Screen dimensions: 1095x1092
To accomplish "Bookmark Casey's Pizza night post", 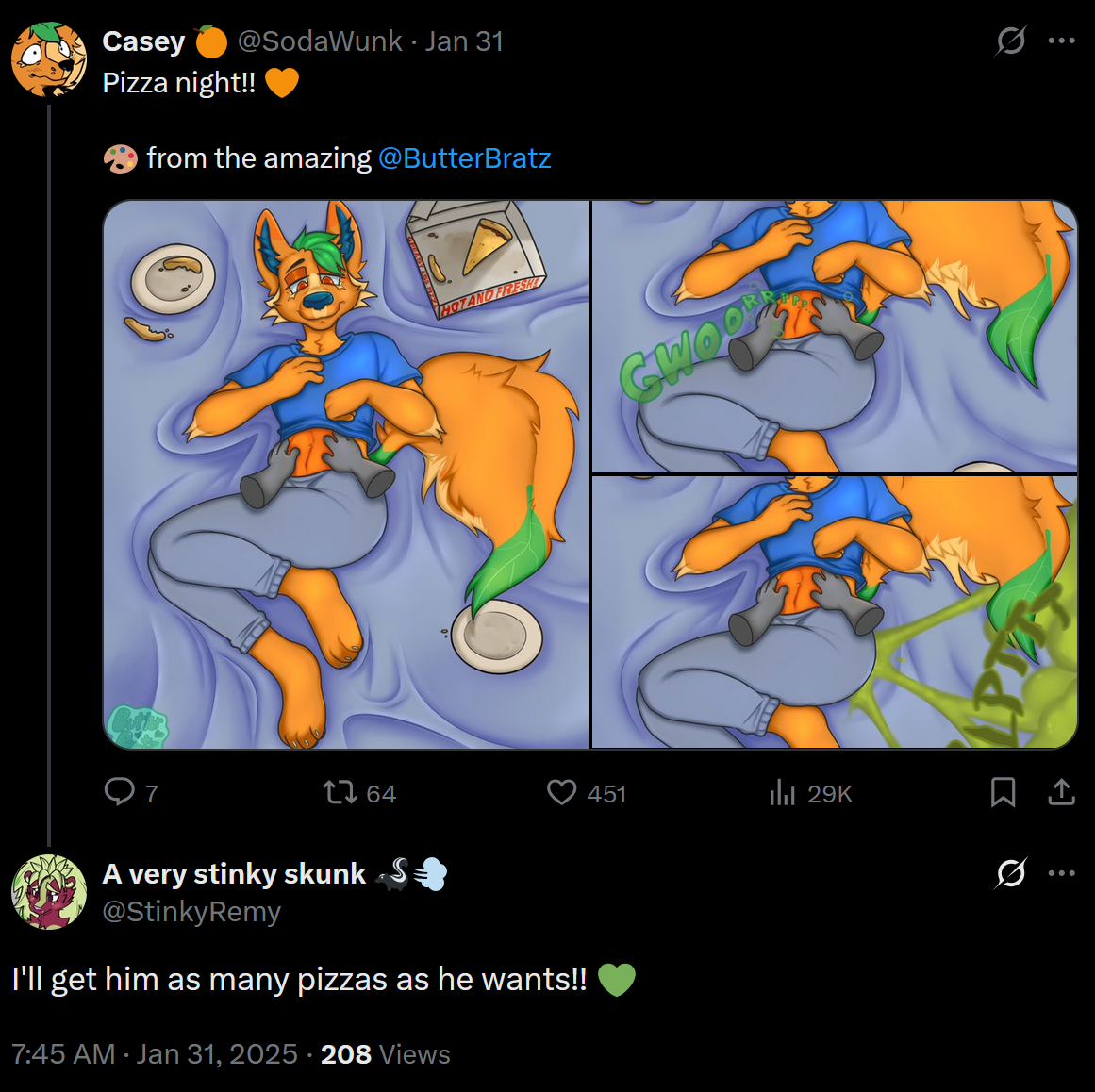I will (x=1003, y=792).
